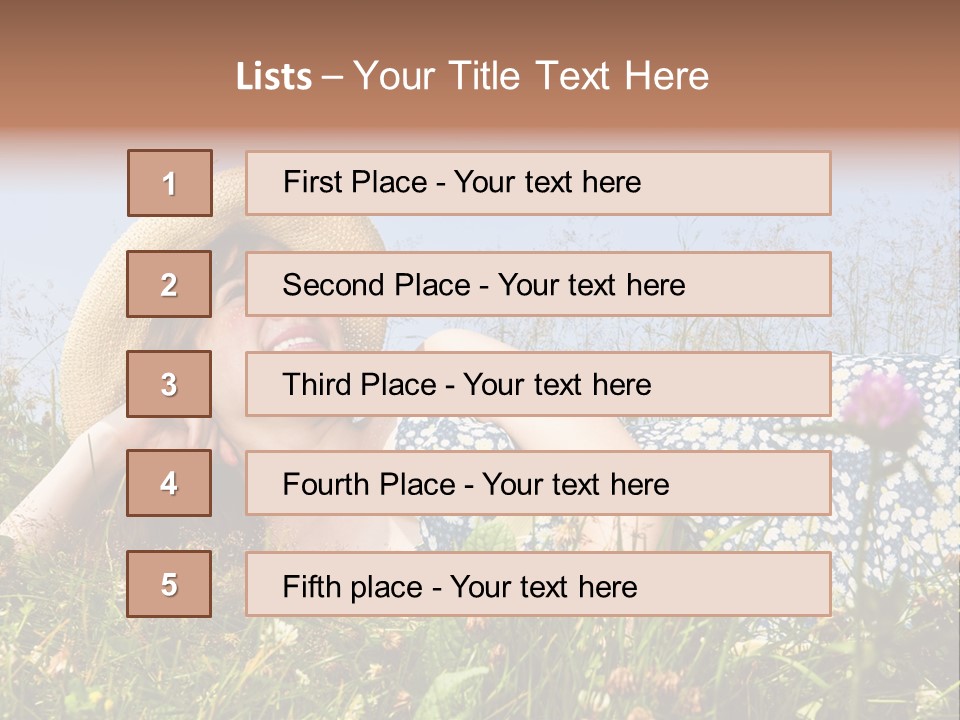Select the Fifth place text box
The image size is (960, 720).
[538, 584]
